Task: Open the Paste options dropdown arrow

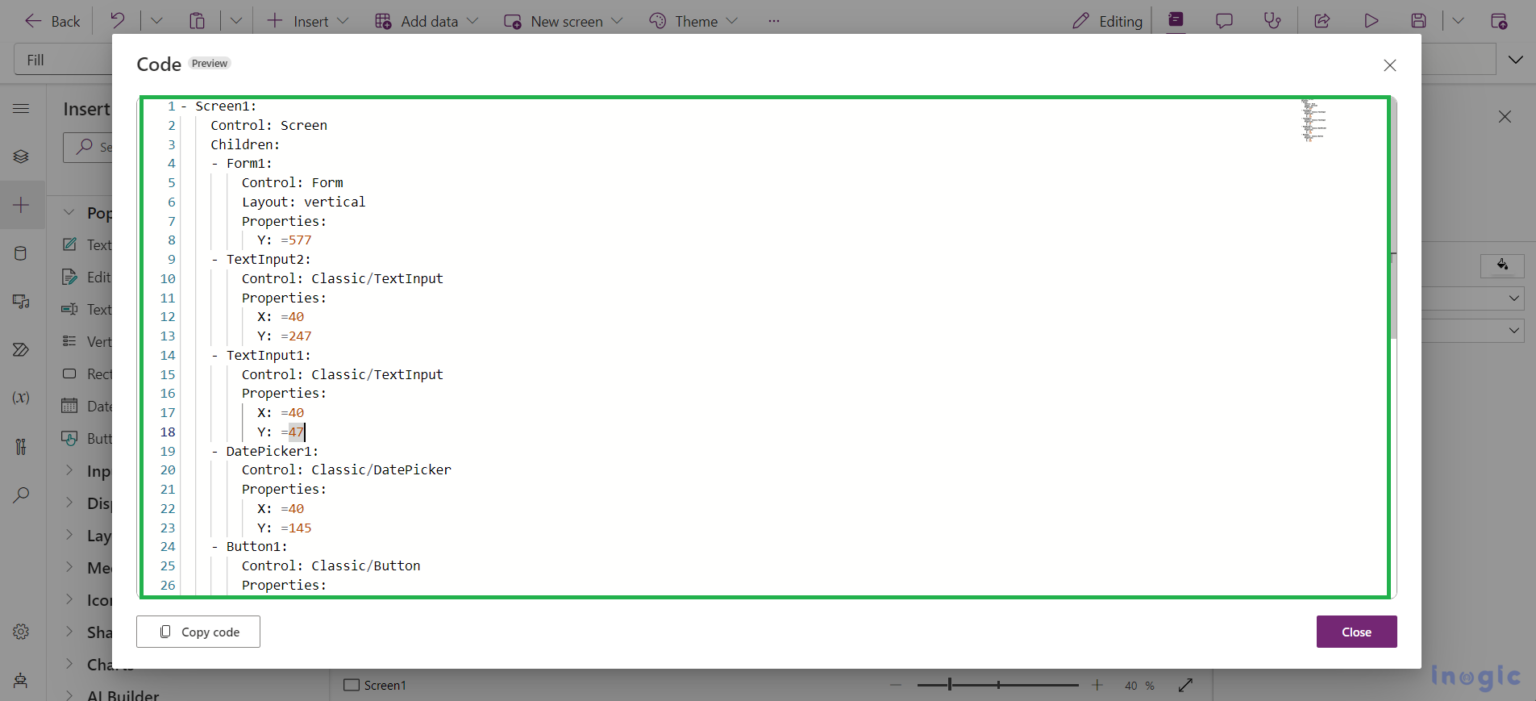Action: point(235,21)
